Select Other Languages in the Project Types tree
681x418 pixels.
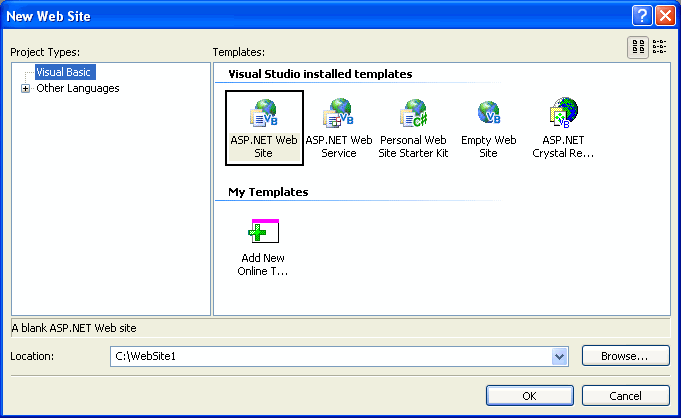(x=78, y=88)
